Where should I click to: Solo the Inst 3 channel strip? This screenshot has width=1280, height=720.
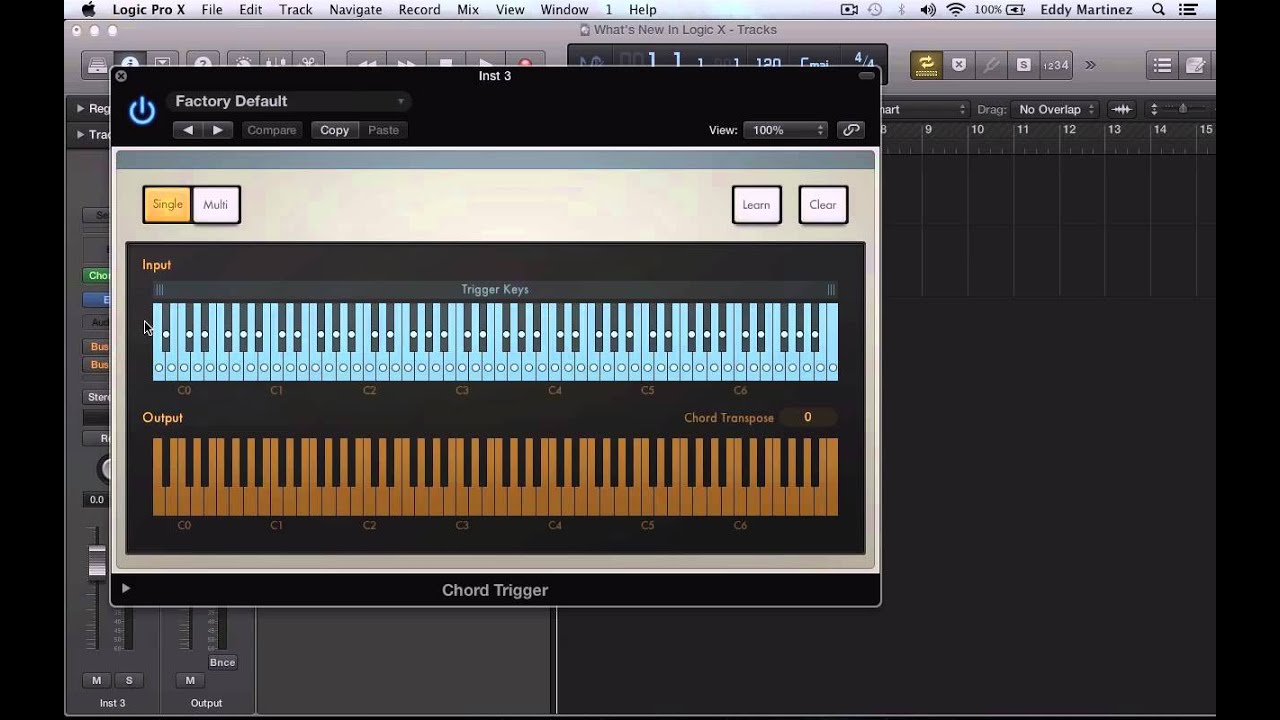129,680
